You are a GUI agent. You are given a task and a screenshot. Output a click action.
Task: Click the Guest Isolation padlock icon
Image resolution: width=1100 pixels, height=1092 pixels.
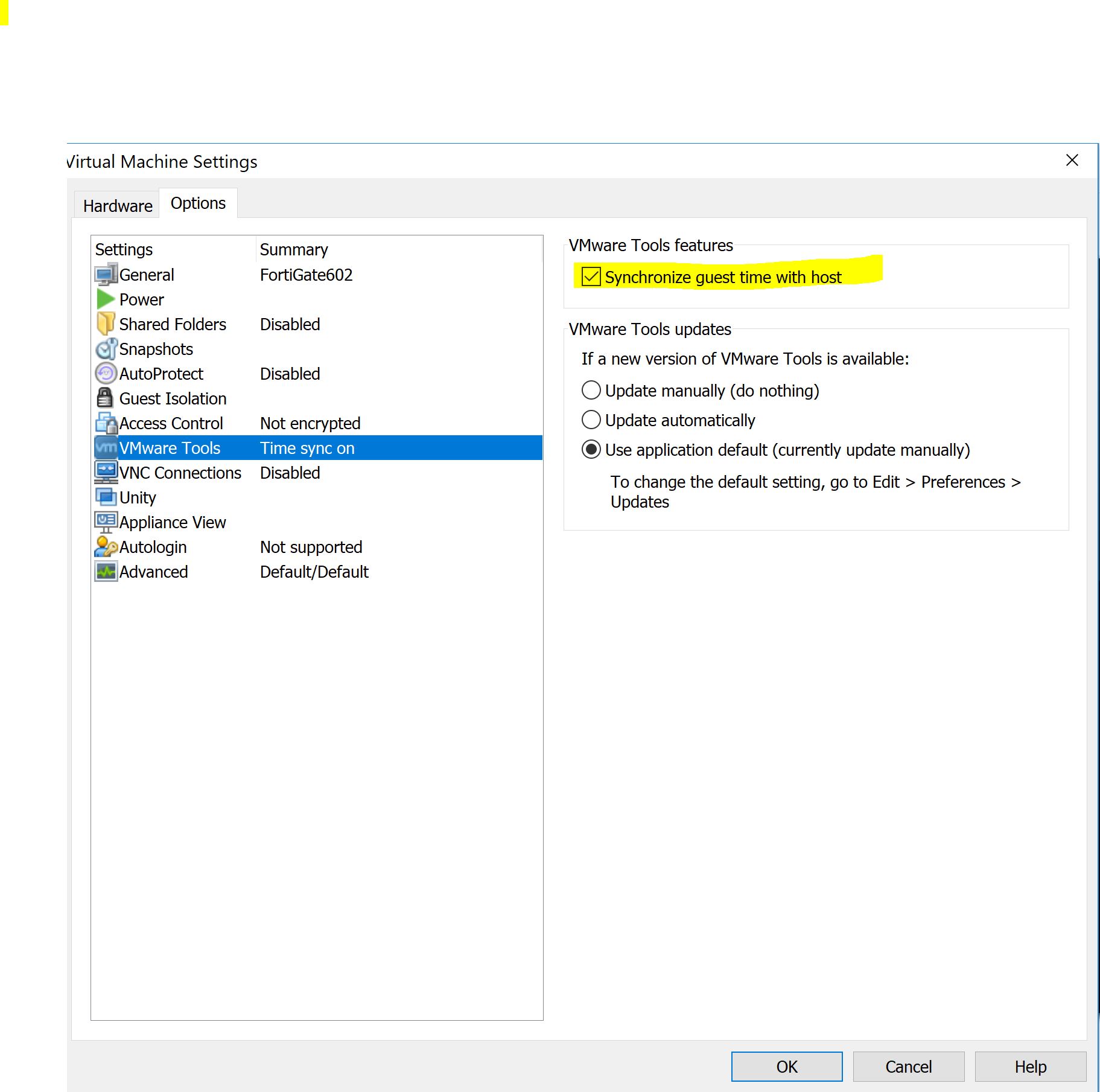(105, 398)
